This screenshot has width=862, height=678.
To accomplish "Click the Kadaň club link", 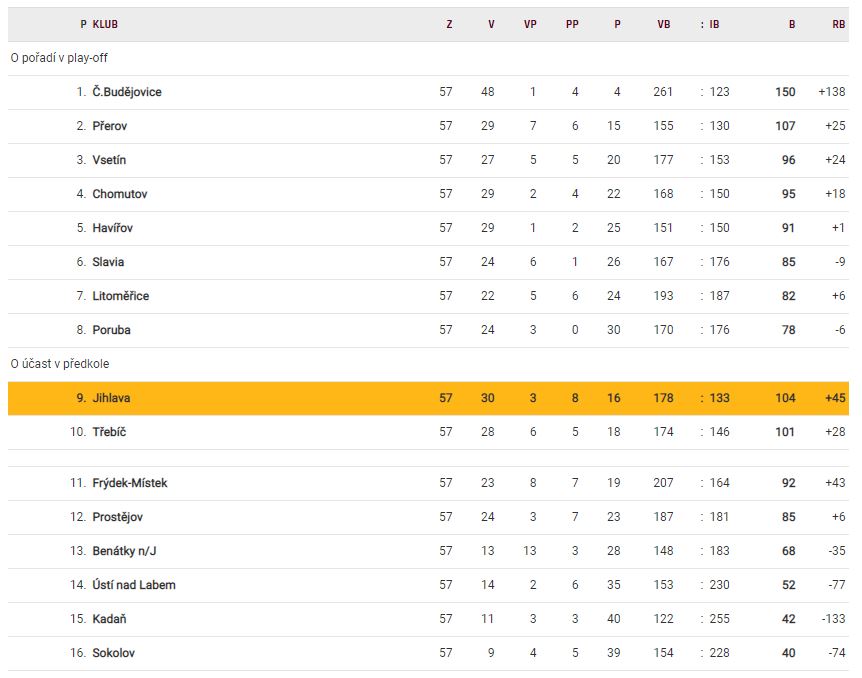I will point(110,619).
